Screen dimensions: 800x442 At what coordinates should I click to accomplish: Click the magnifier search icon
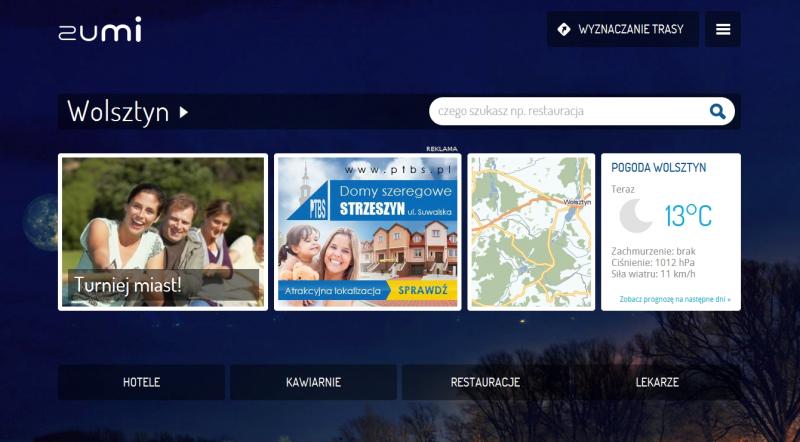(x=717, y=111)
